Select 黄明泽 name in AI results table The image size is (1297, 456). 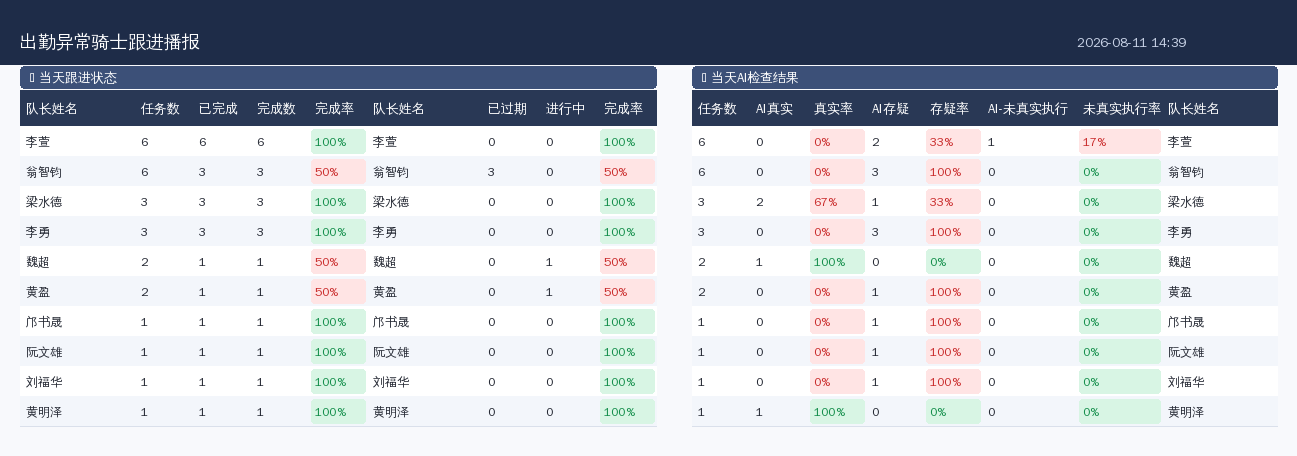point(1186,412)
